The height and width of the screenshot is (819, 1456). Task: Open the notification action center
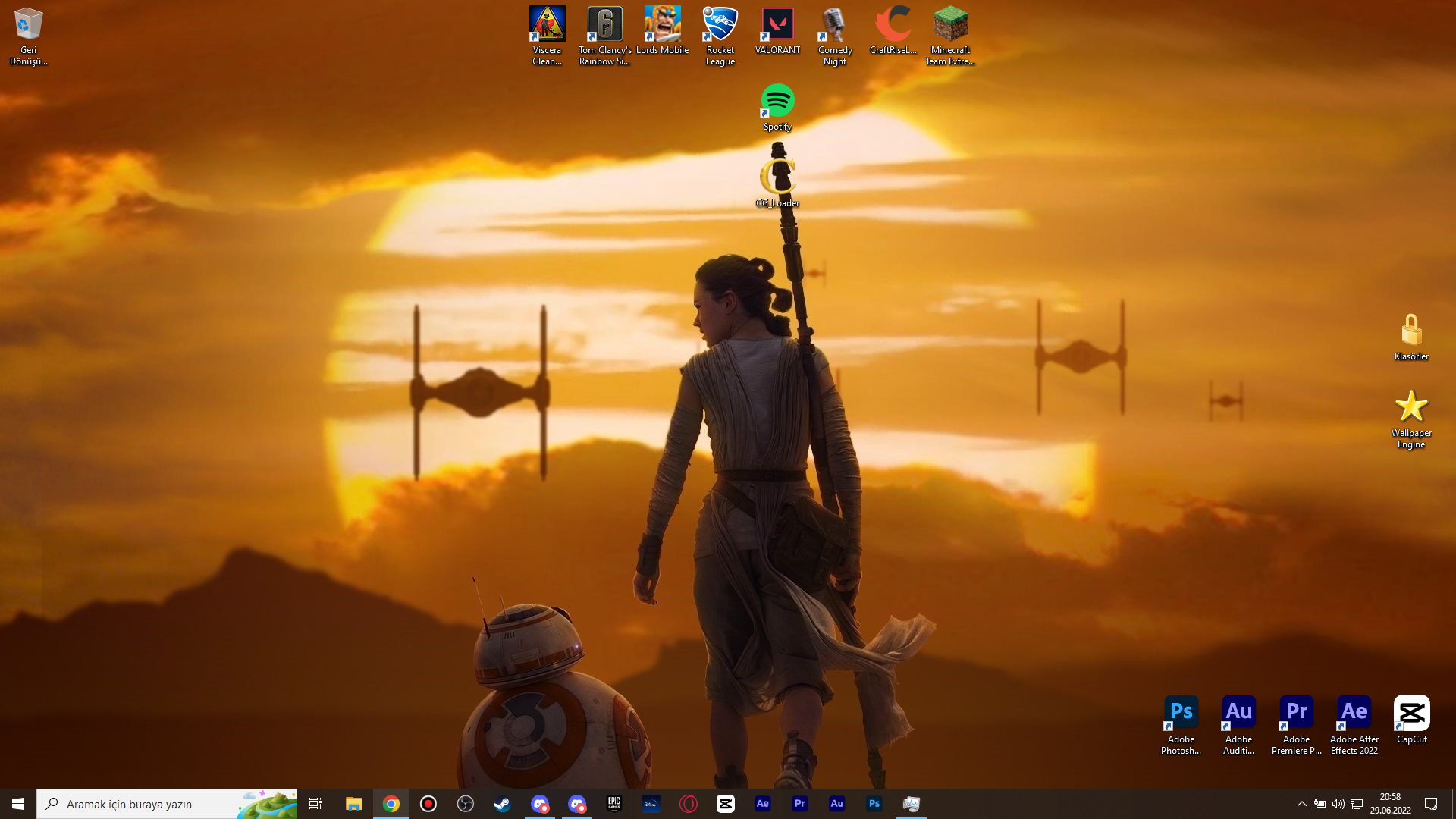(x=1431, y=804)
